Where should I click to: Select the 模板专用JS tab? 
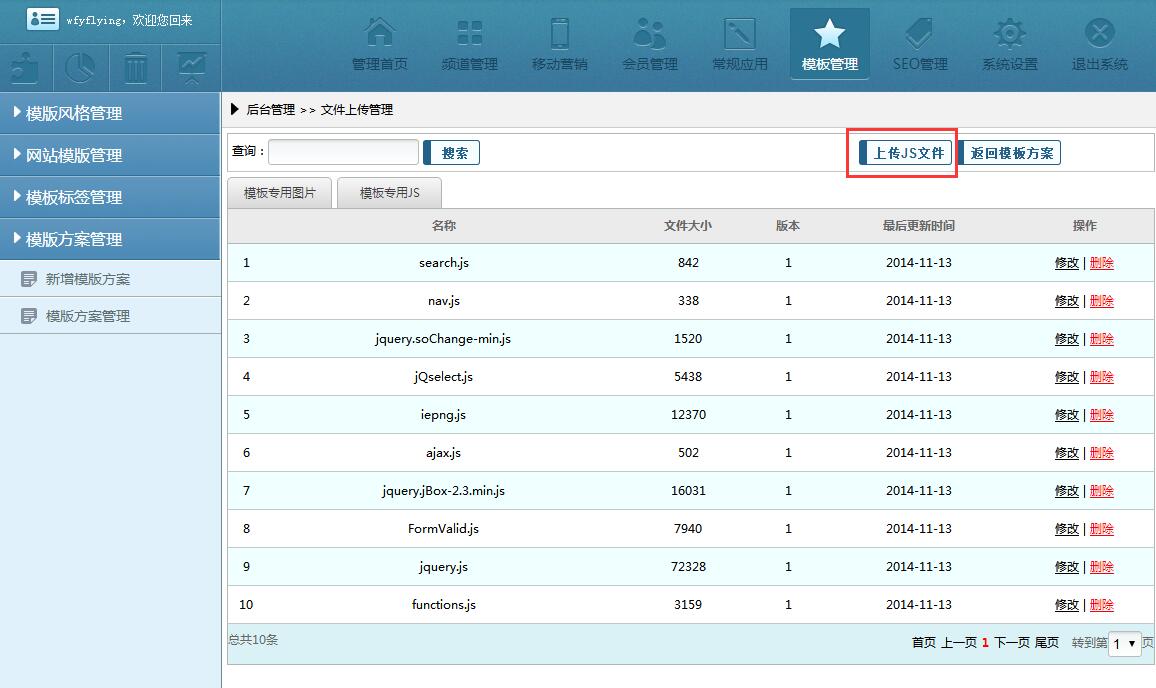coord(389,193)
